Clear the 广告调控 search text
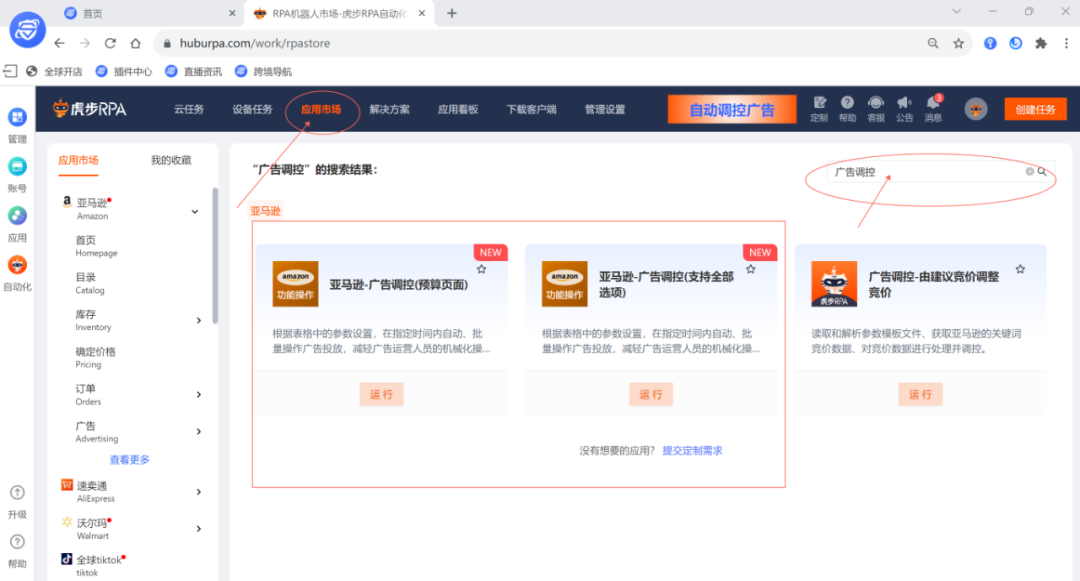Screen dimensions: 1080x581 point(1030,171)
